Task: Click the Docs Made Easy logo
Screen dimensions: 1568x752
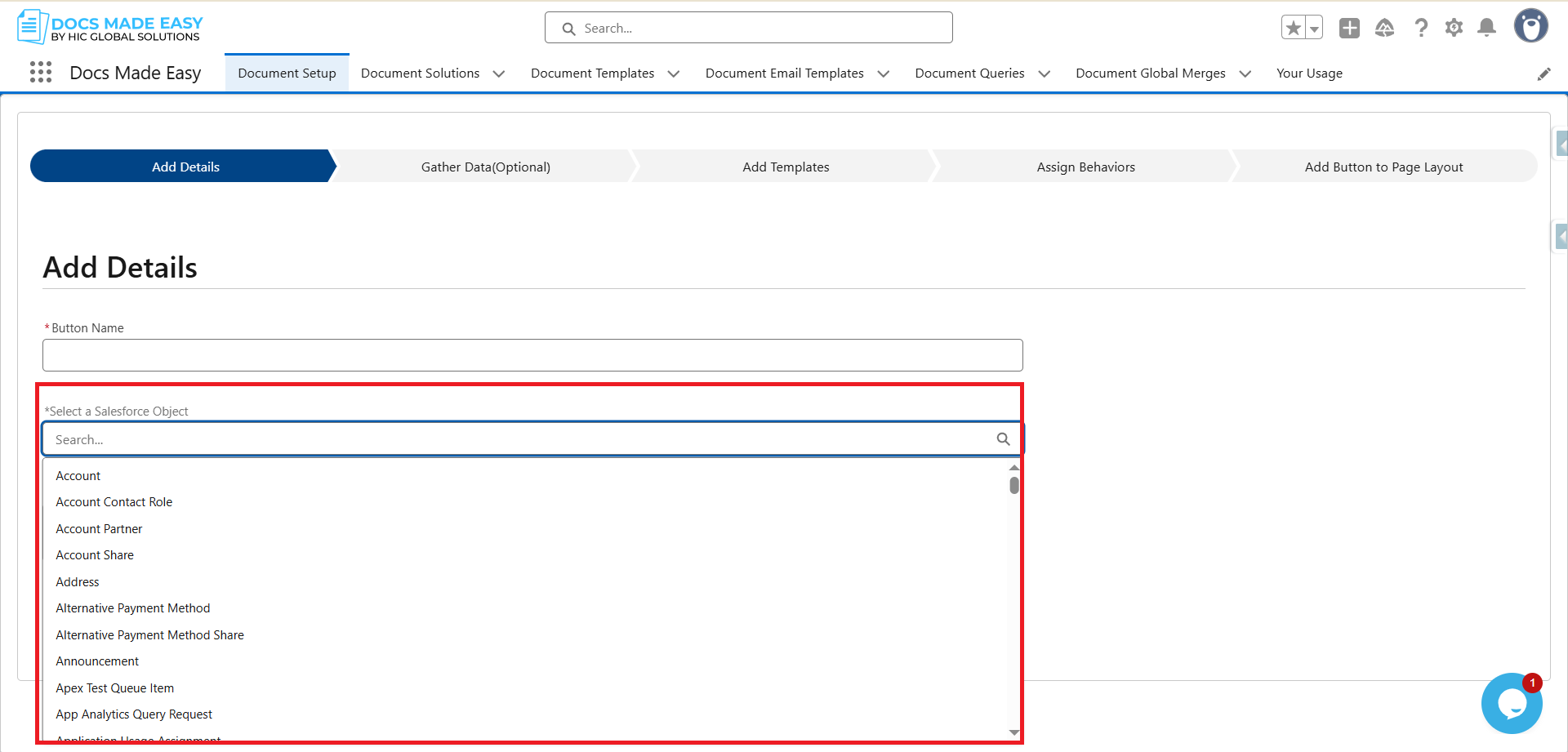Action: 110,27
